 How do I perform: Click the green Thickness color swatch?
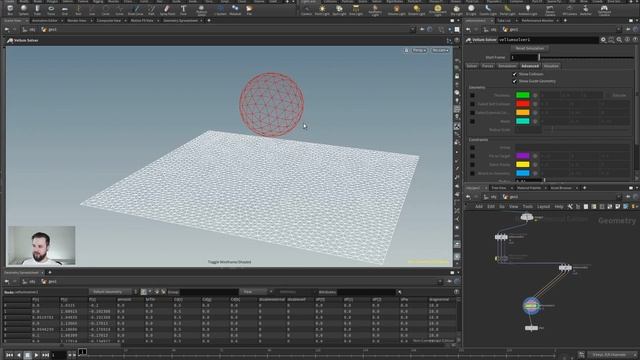[x=522, y=96]
